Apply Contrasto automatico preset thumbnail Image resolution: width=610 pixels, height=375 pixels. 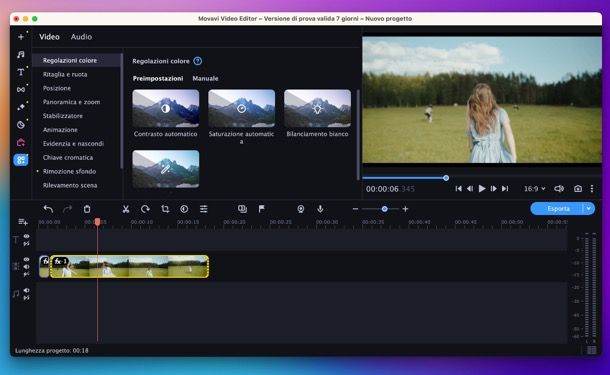(166, 109)
